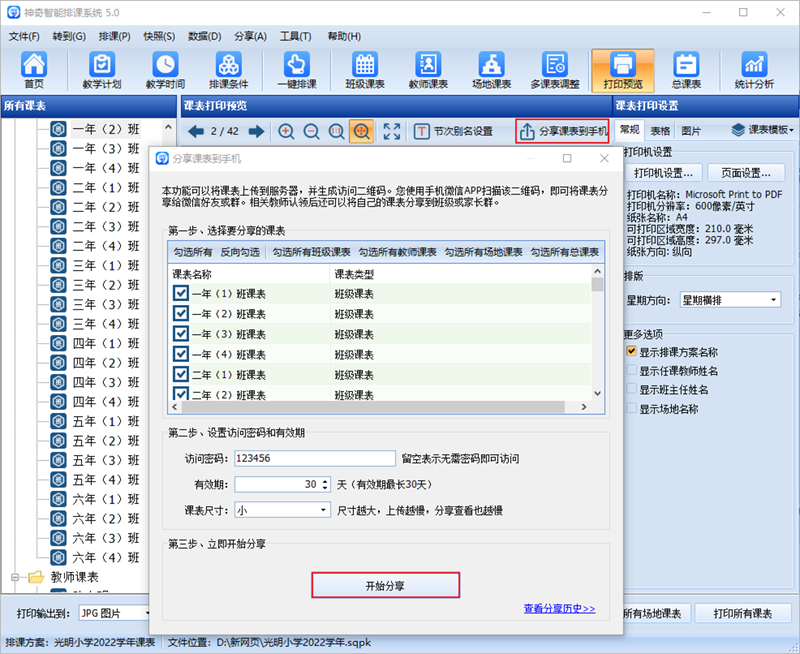Open the 查看分享历史>> link

click(x=559, y=609)
